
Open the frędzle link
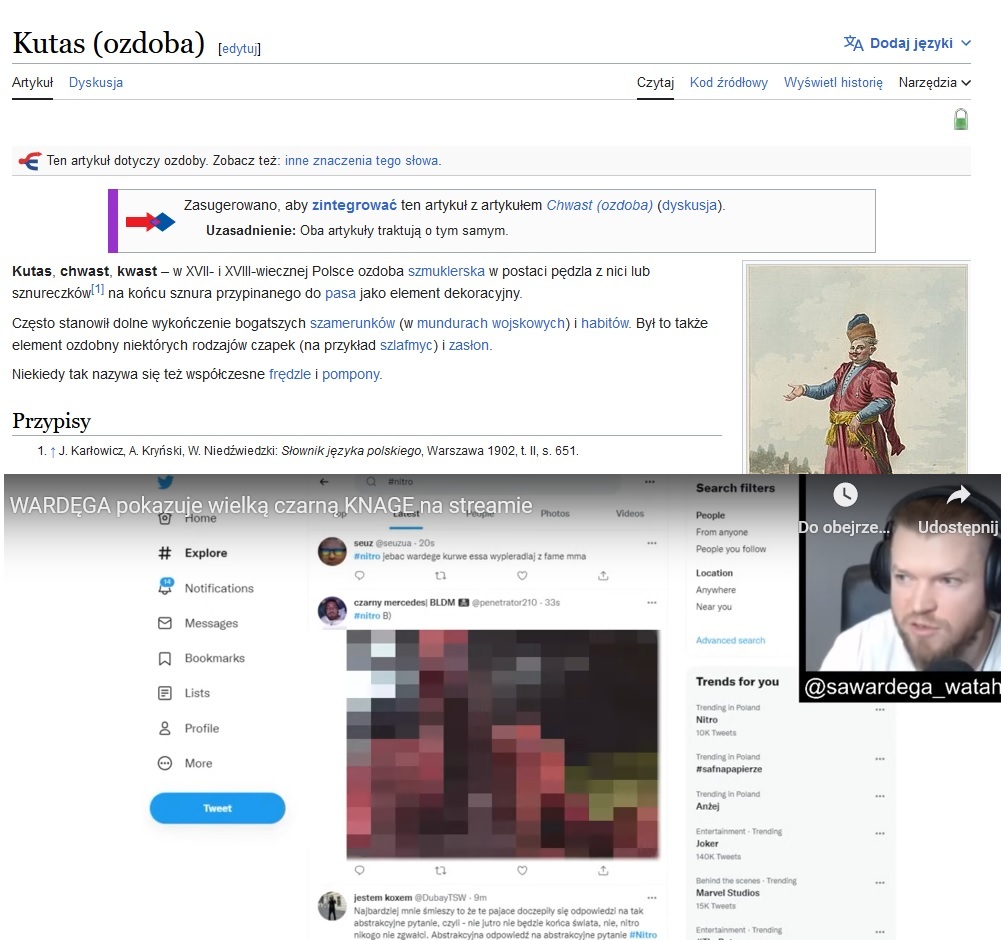click(x=290, y=374)
